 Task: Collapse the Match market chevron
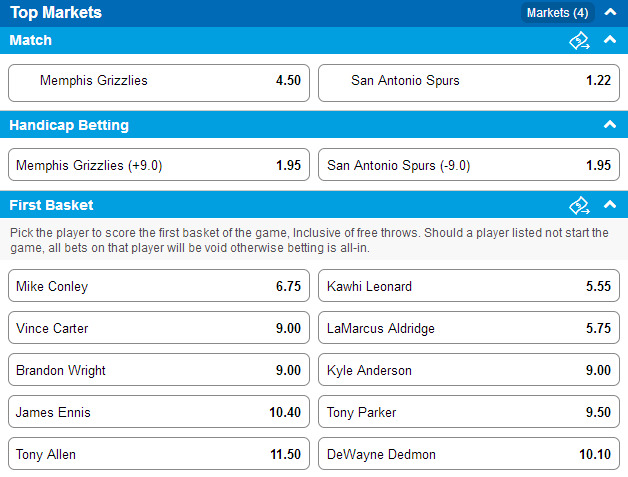[x=610, y=40]
